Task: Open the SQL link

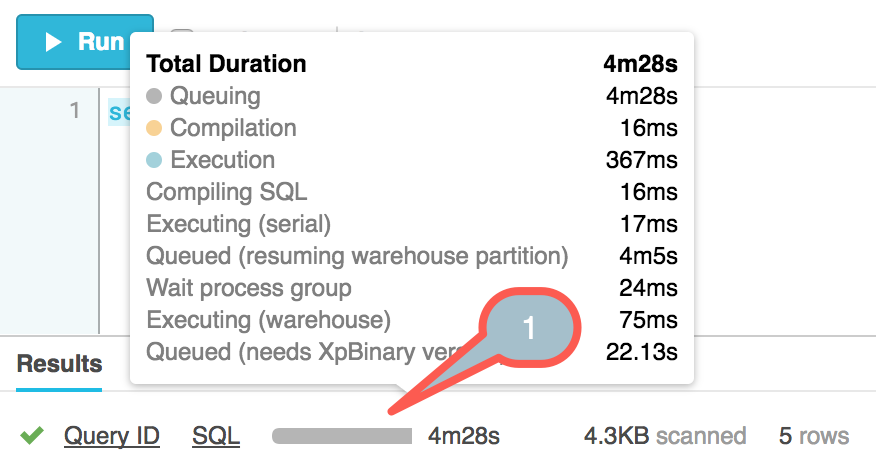Action: [216, 436]
